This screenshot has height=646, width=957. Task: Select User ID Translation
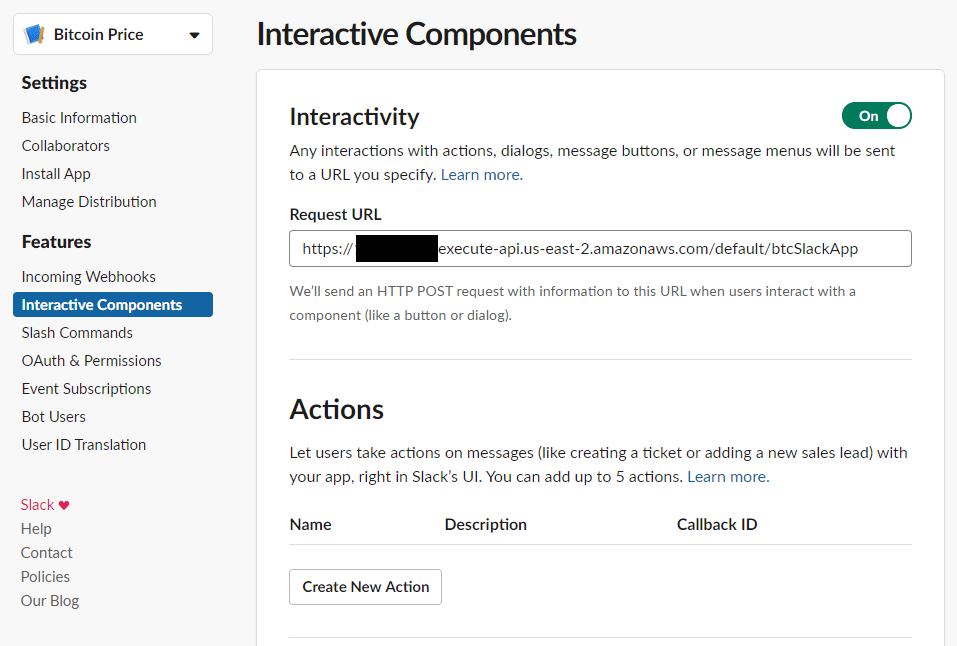tap(84, 445)
